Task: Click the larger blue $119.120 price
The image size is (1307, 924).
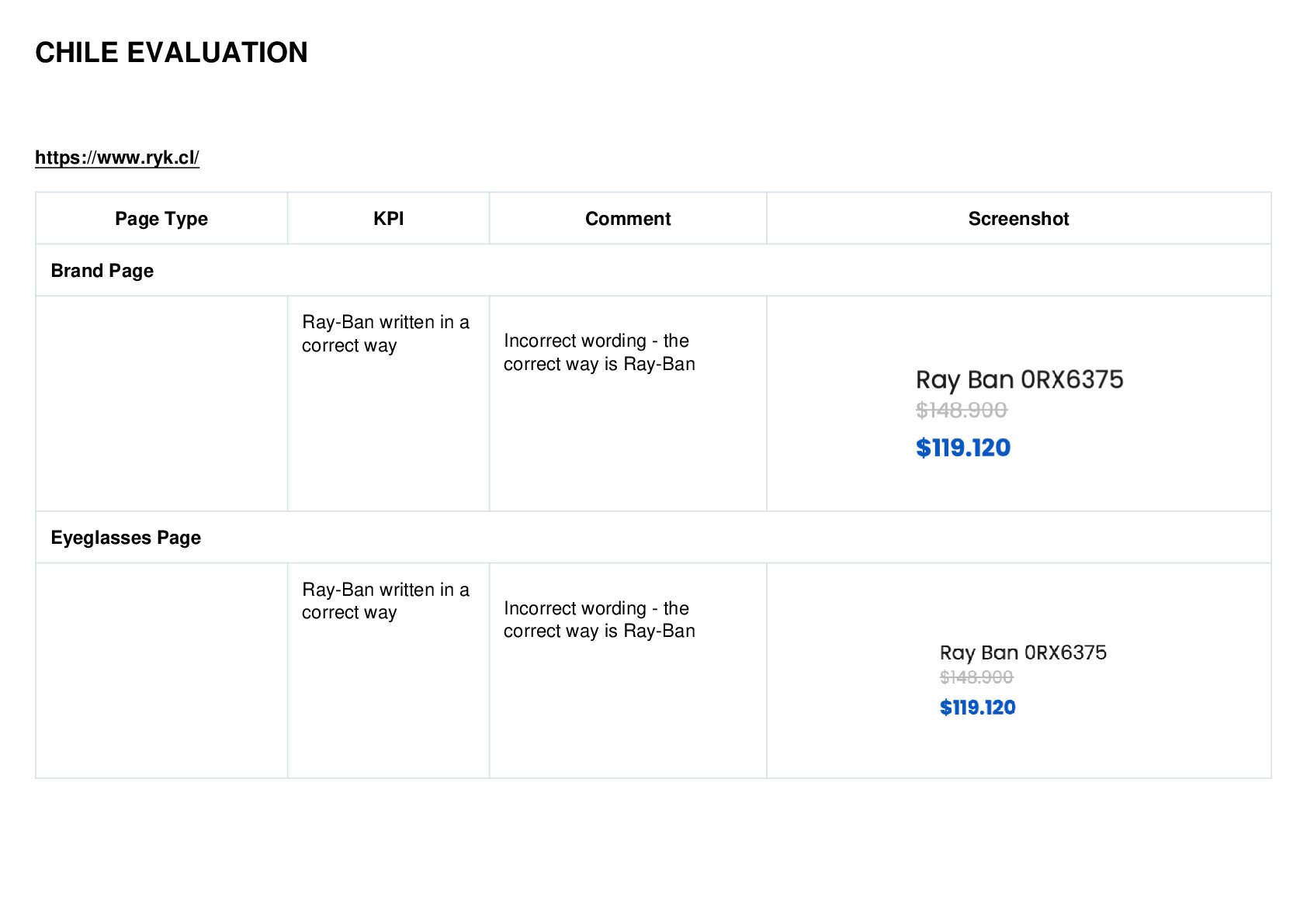Action: tap(963, 448)
